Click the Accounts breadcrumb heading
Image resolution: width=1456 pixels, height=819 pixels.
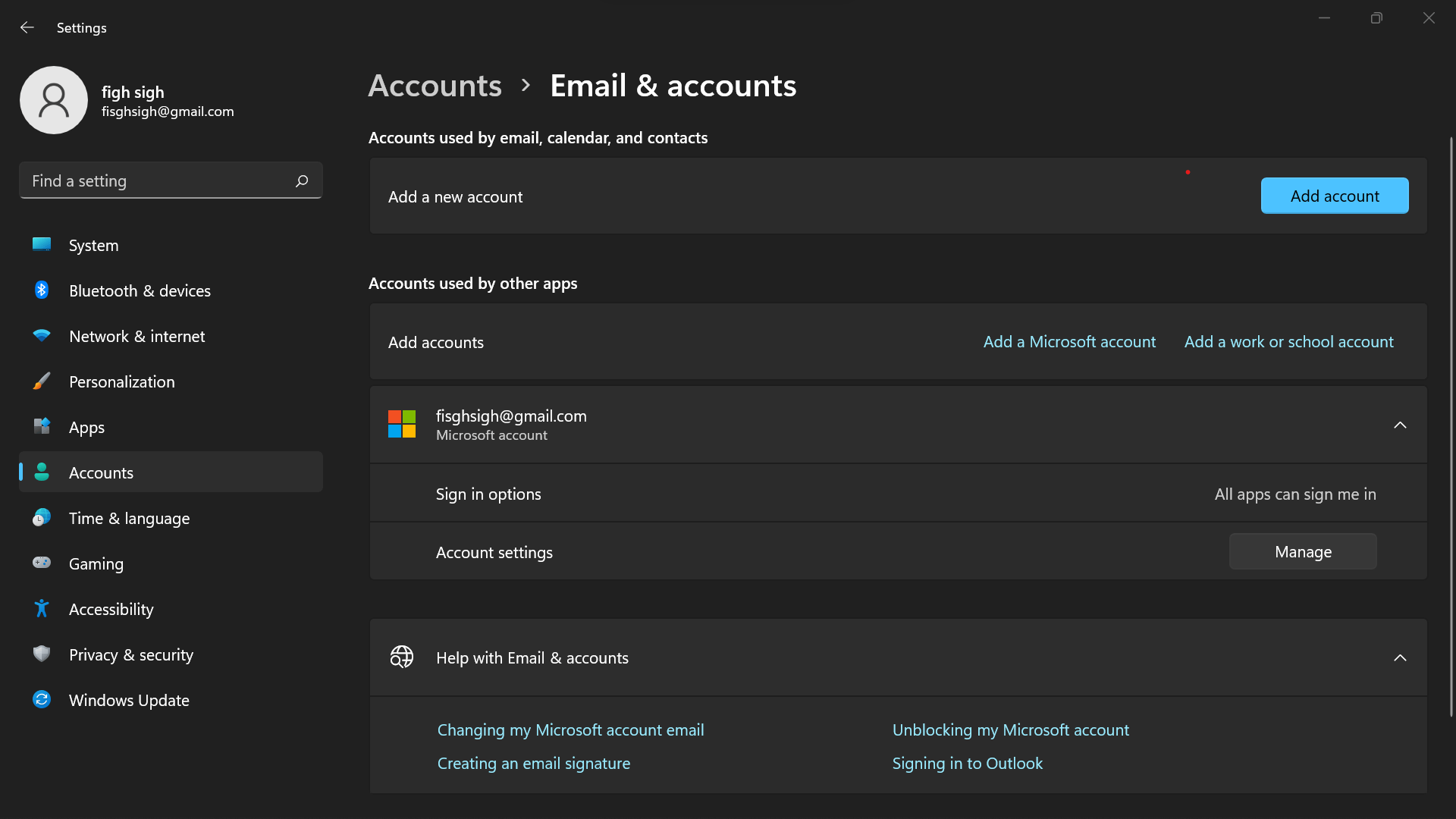pyautogui.click(x=435, y=86)
